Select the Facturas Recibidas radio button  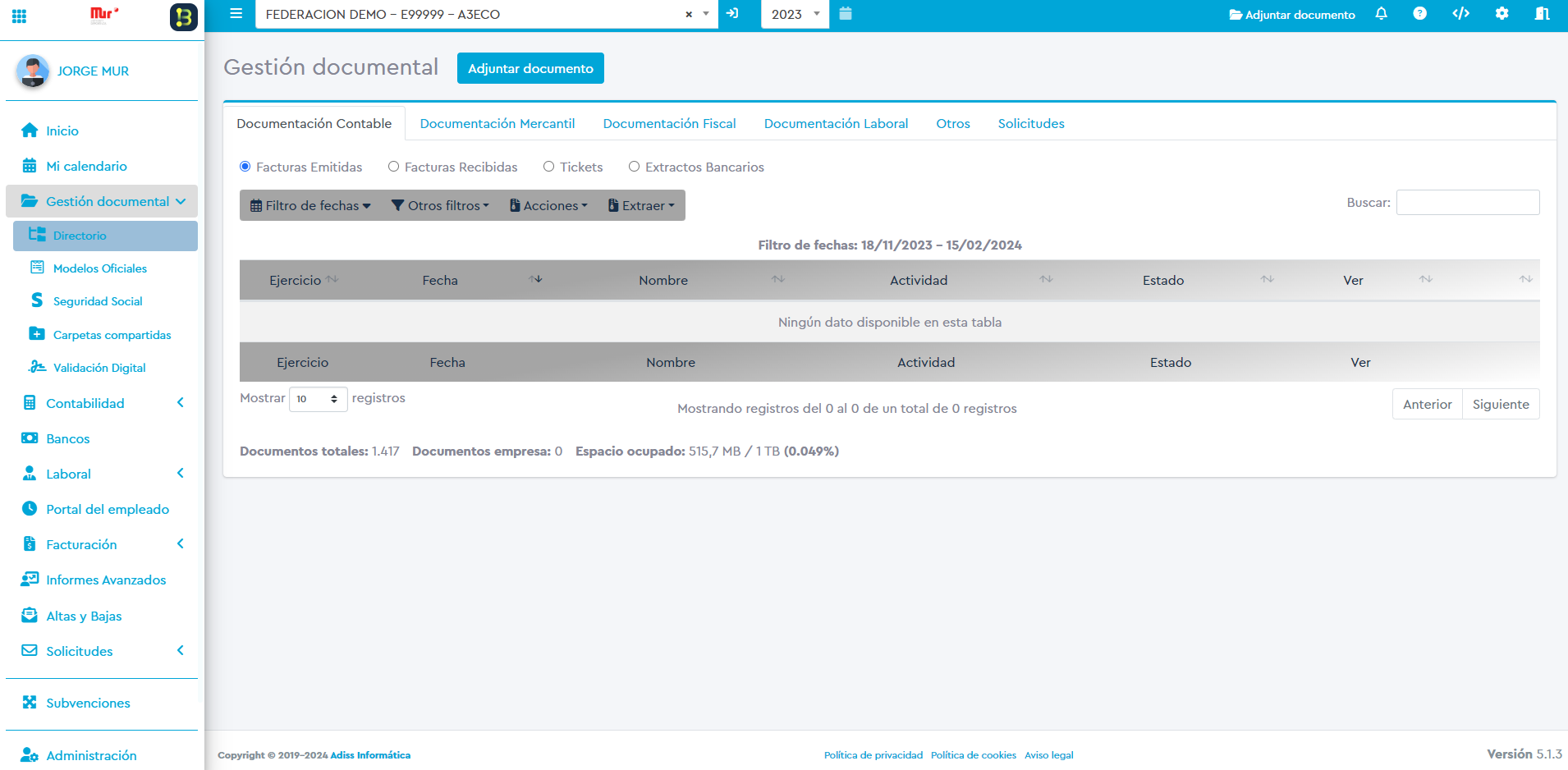click(394, 167)
